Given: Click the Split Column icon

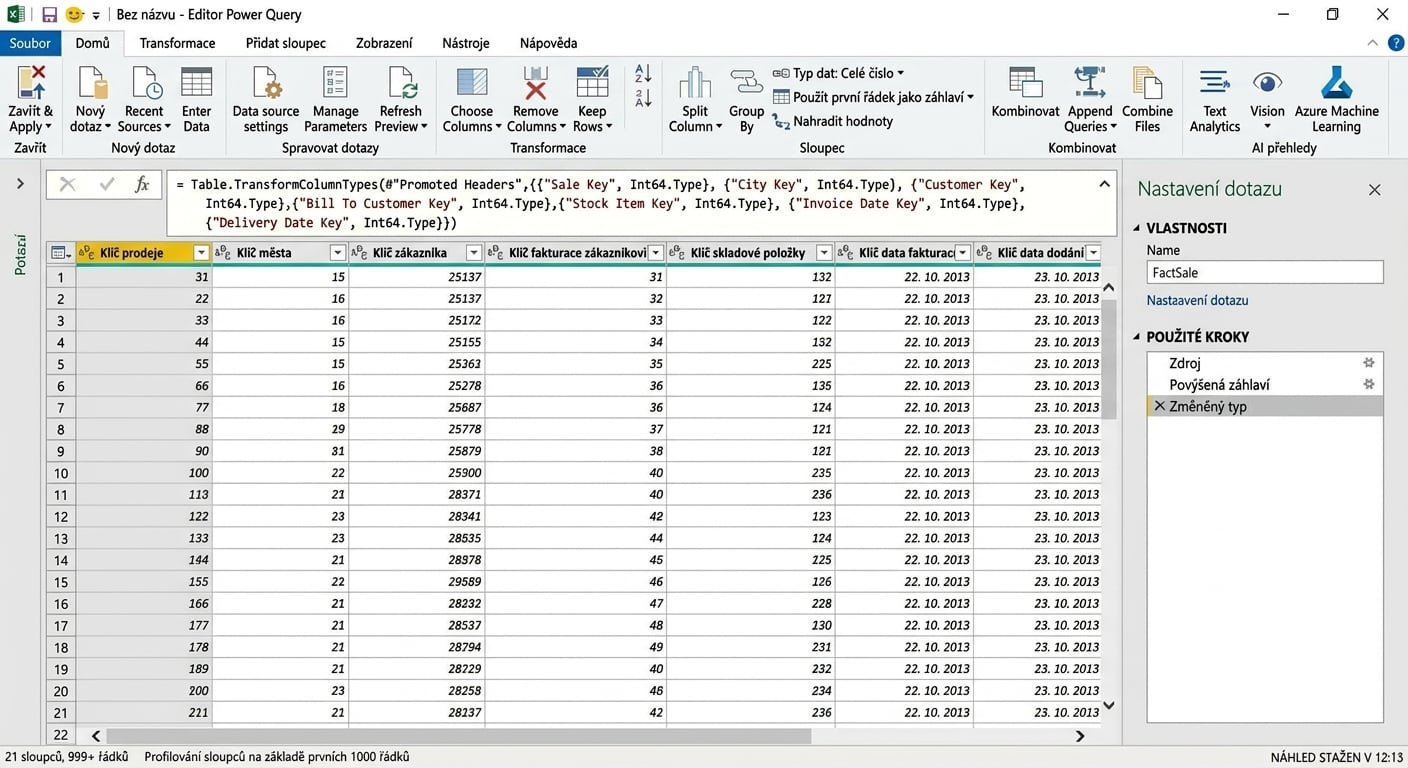Looking at the screenshot, I should (694, 84).
